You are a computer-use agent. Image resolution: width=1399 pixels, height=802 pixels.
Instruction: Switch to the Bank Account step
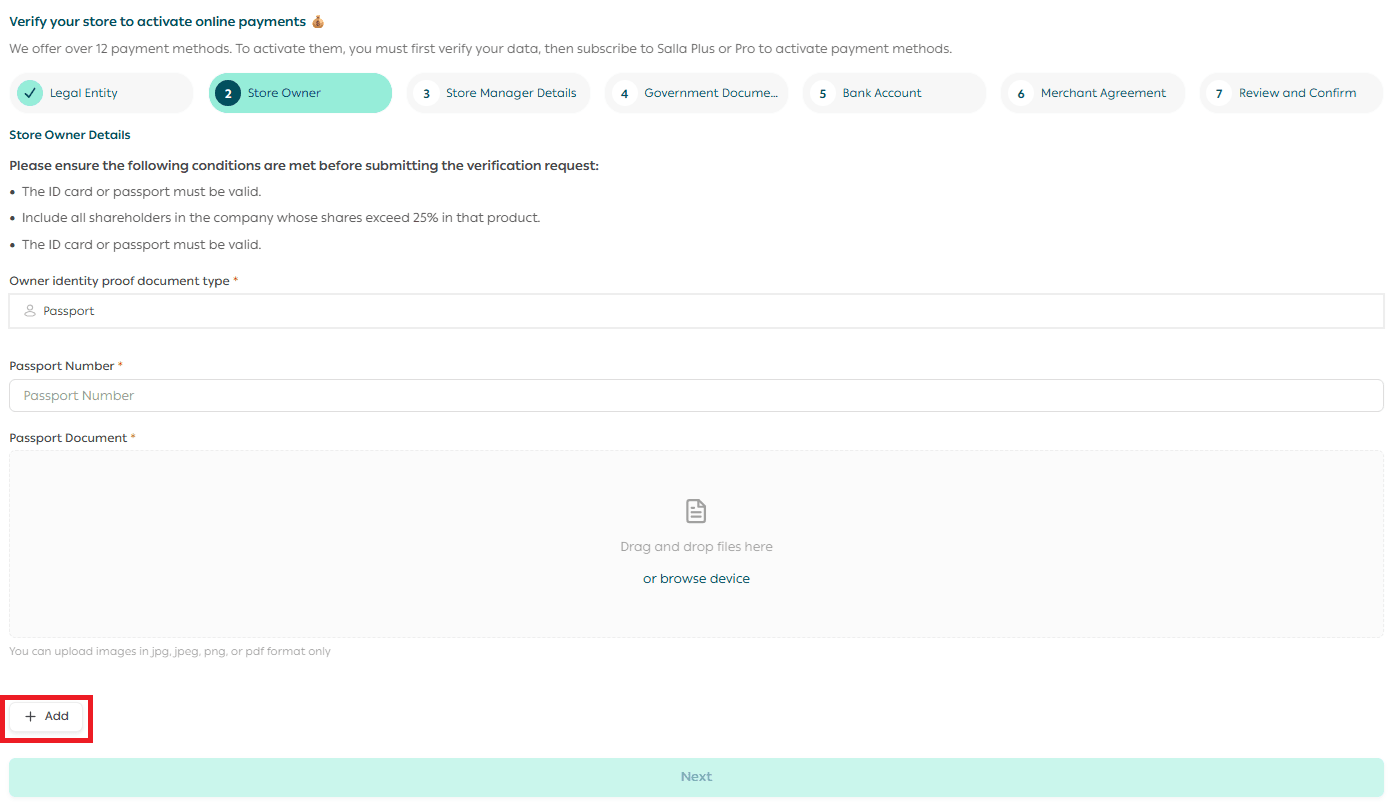(x=882, y=93)
